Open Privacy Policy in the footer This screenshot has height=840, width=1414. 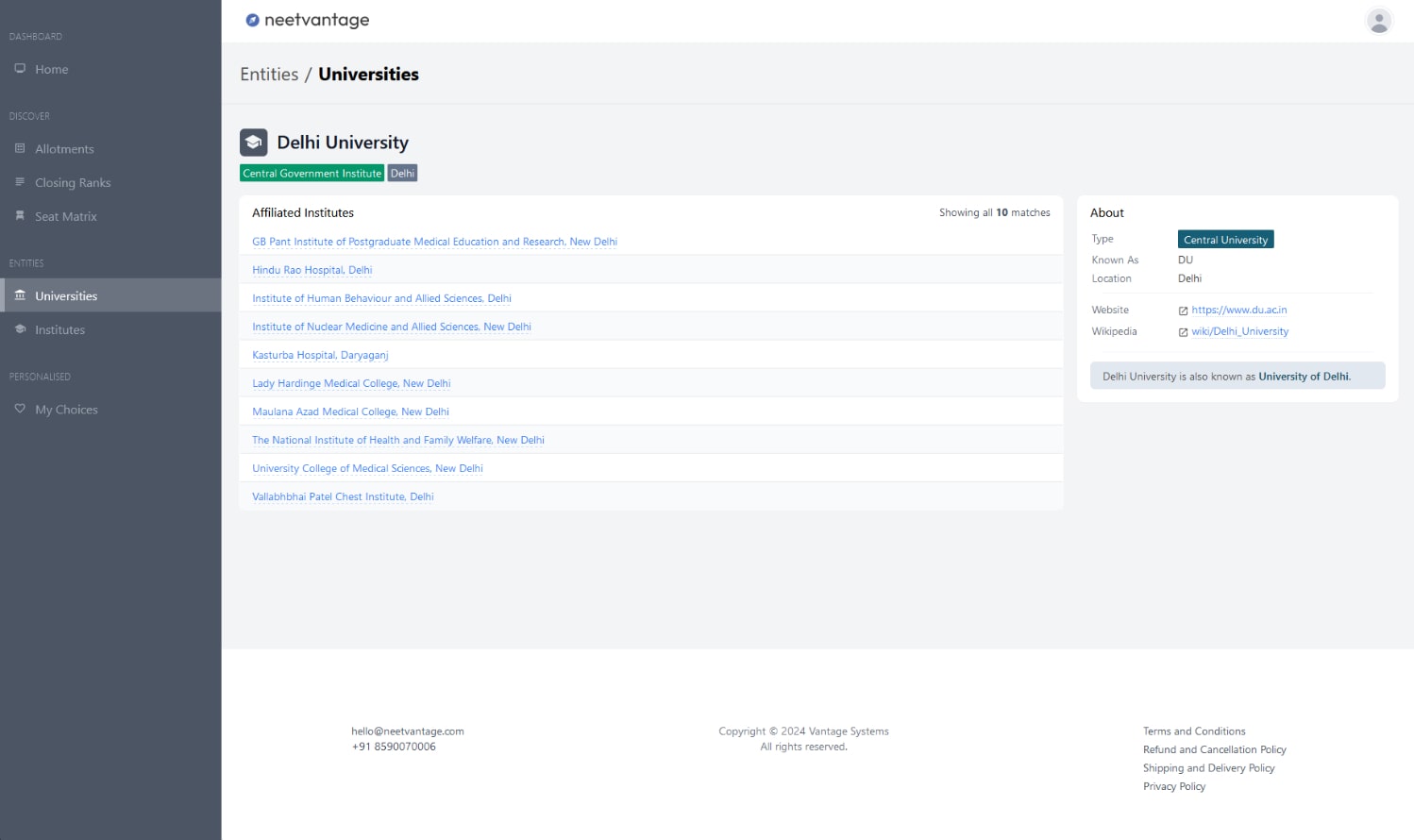(1174, 786)
